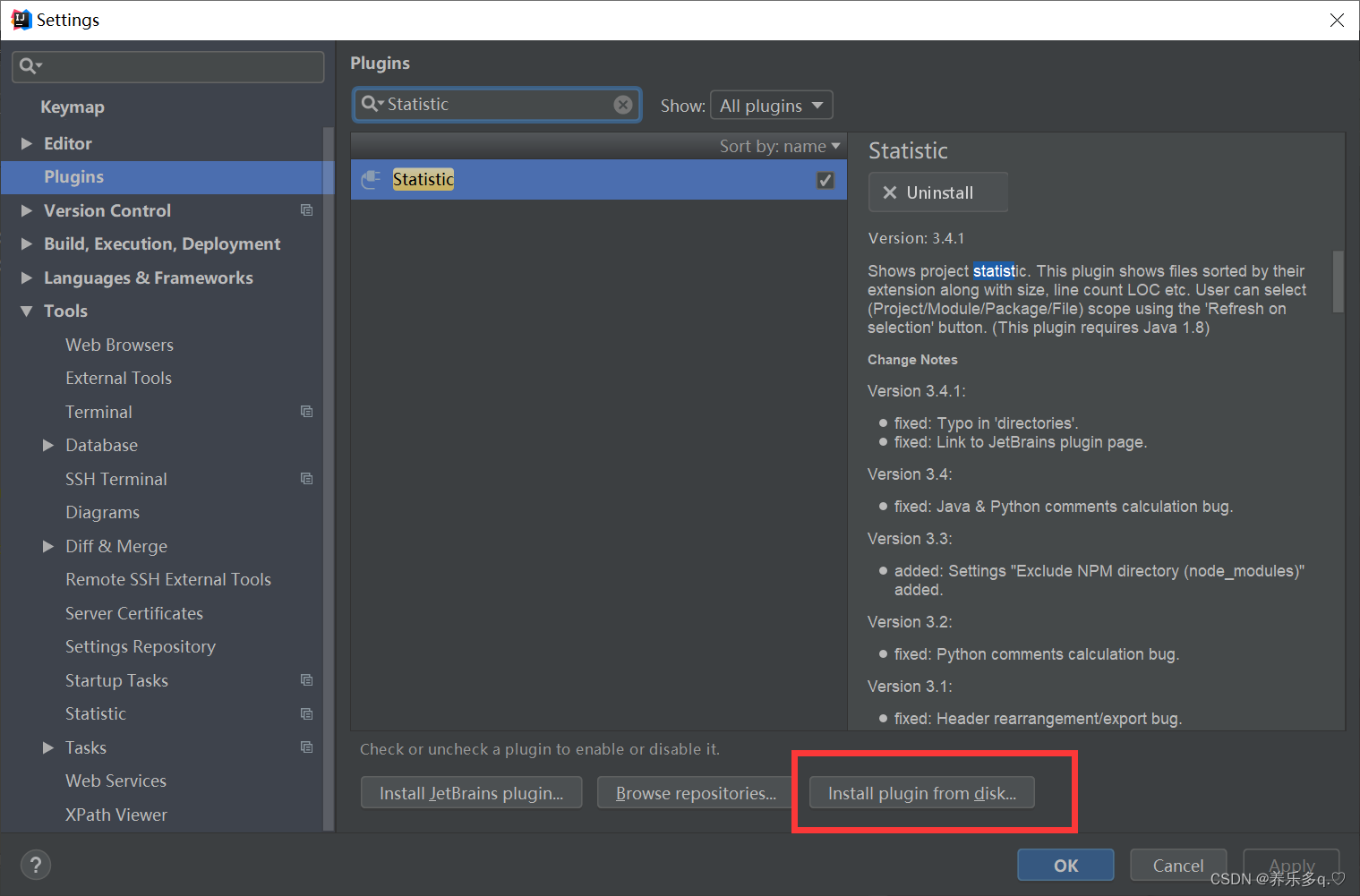Open SSH Terminal settings
Screen dimensions: 1360x896
(x=116, y=479)
